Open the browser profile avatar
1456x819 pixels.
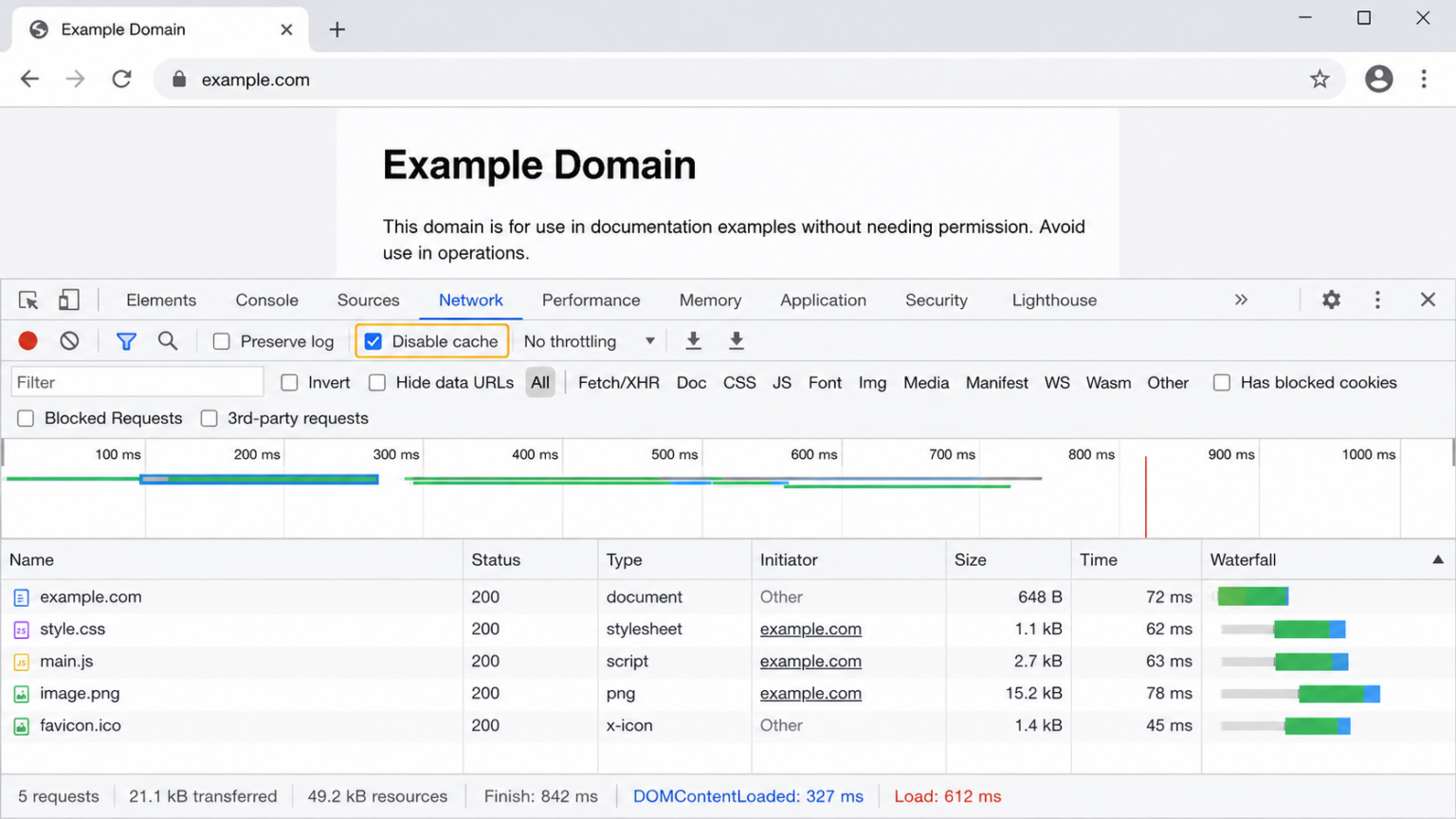[1379, 80]
